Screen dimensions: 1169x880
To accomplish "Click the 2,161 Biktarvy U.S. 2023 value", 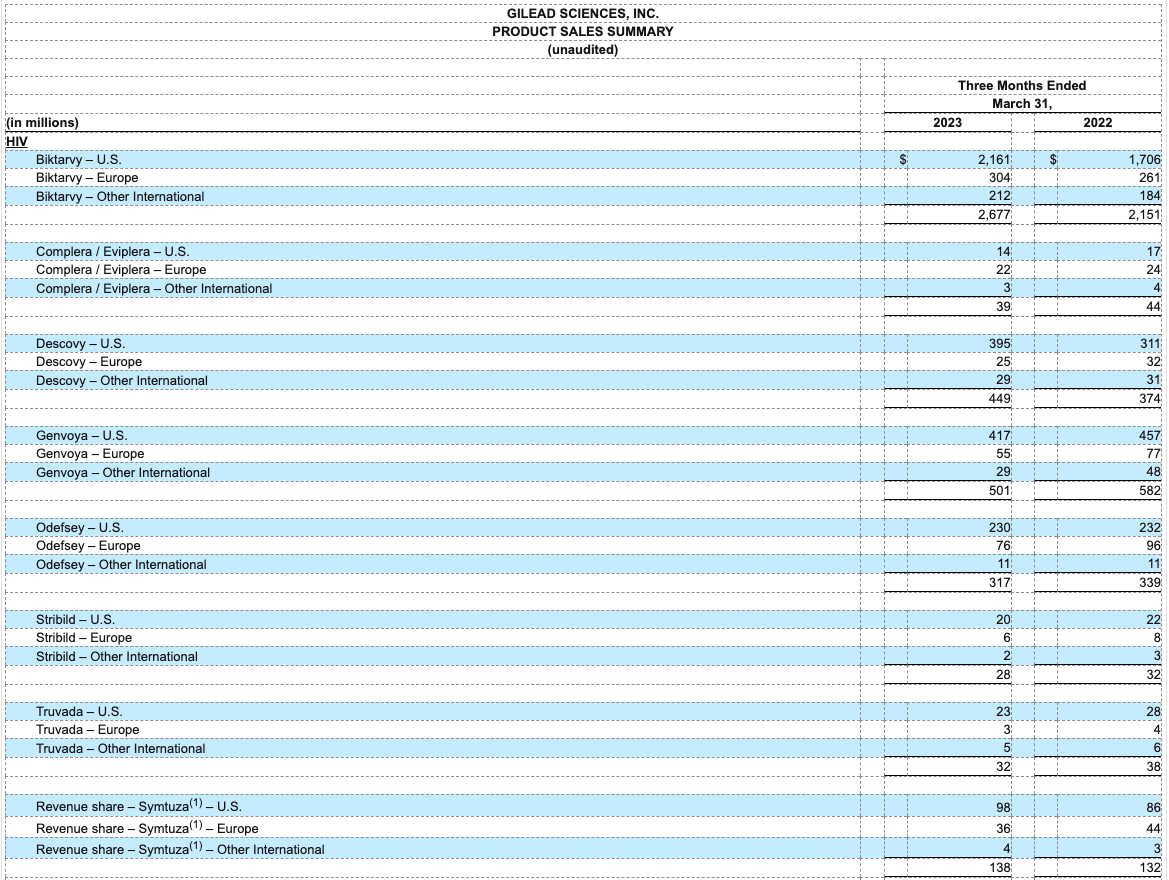I will pos(994,160).
